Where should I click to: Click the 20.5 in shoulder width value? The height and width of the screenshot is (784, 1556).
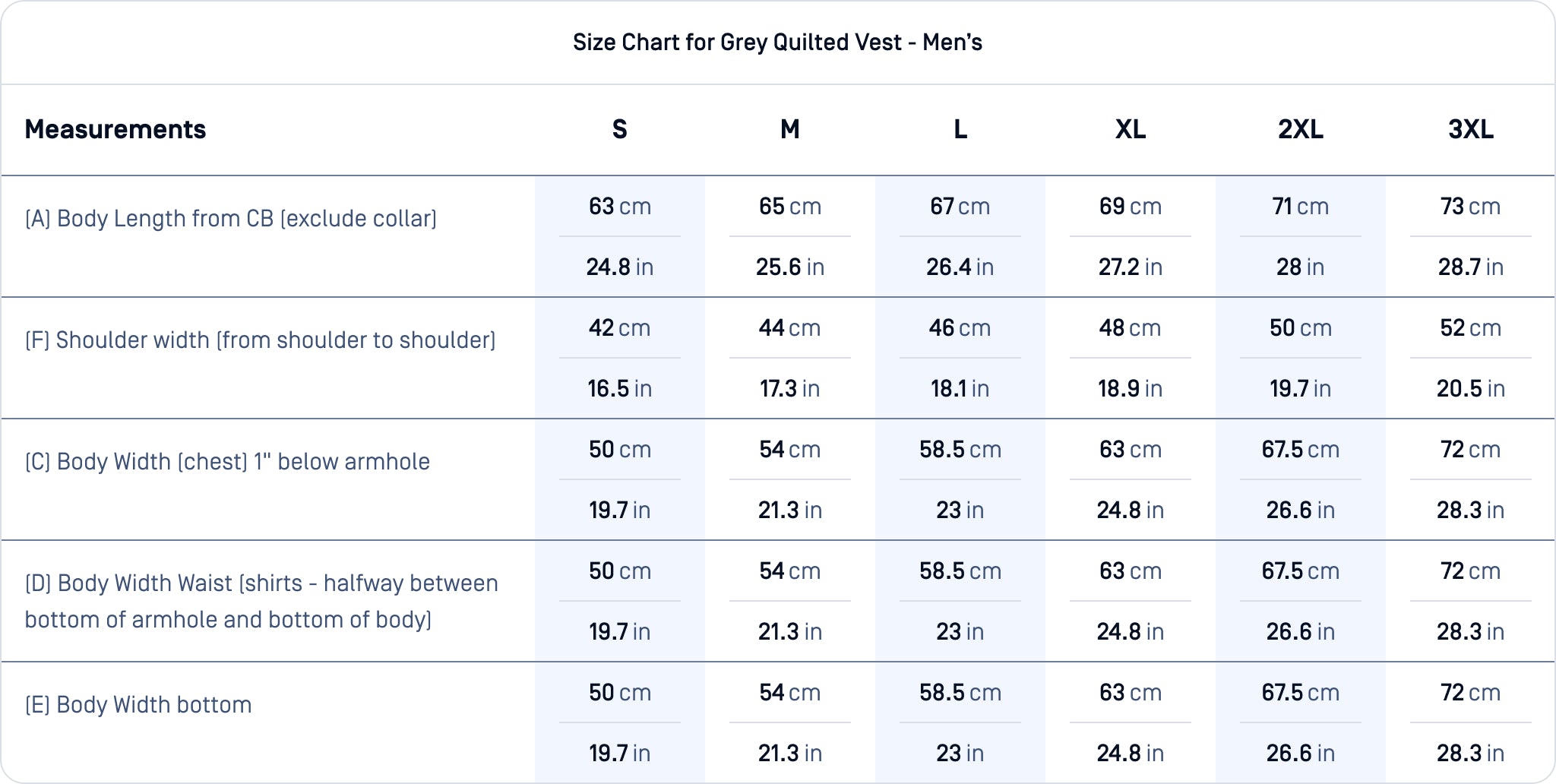point(1471,389)
